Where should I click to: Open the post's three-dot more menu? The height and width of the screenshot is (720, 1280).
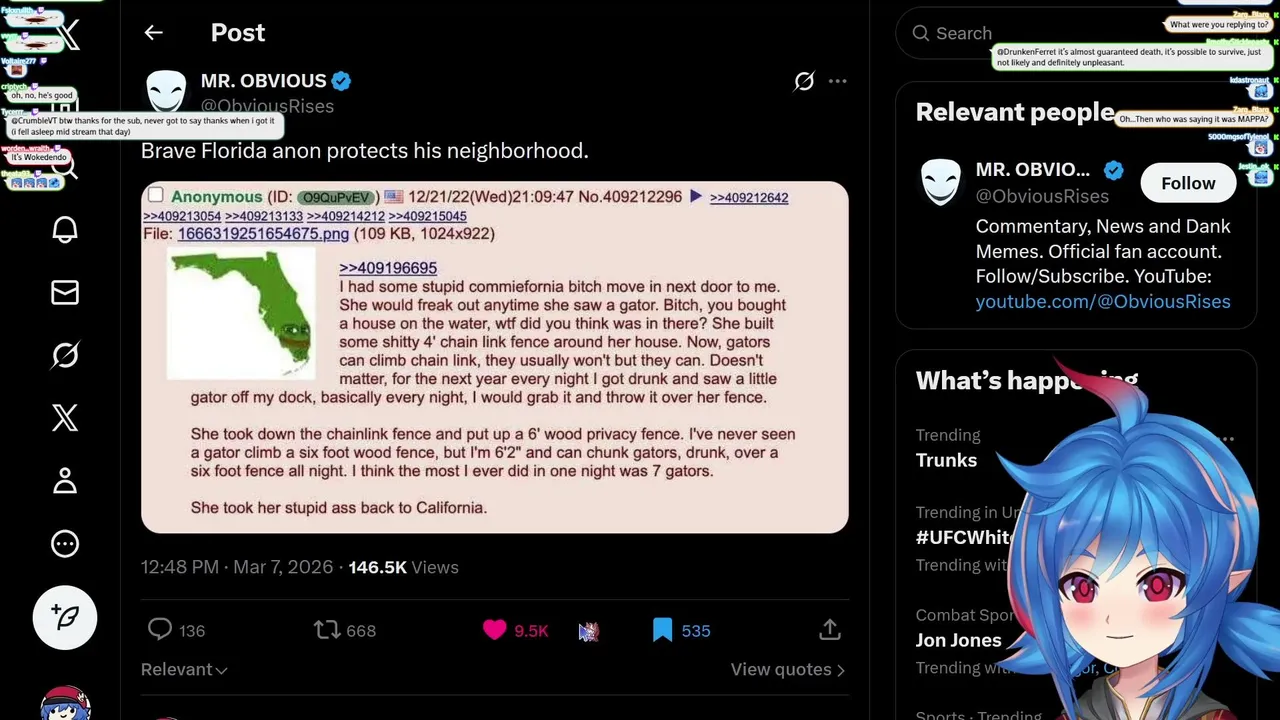tap(838, 81)
